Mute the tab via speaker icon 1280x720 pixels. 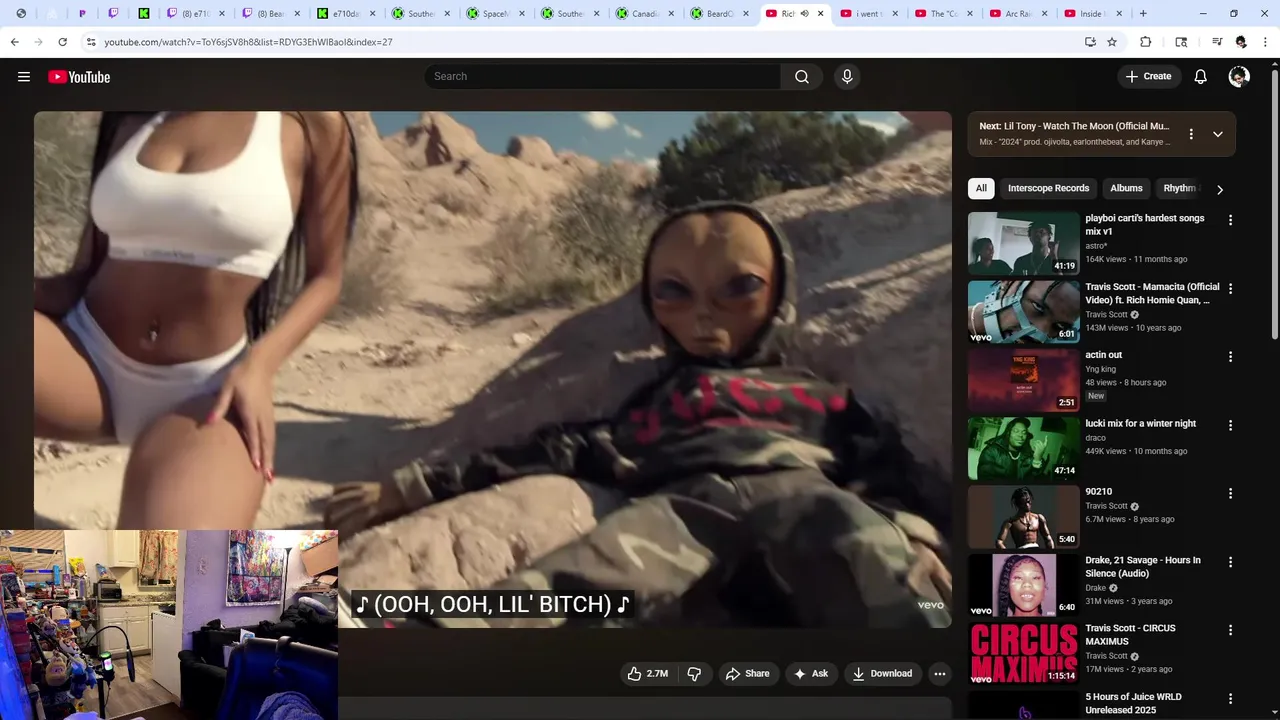point(804,14)
